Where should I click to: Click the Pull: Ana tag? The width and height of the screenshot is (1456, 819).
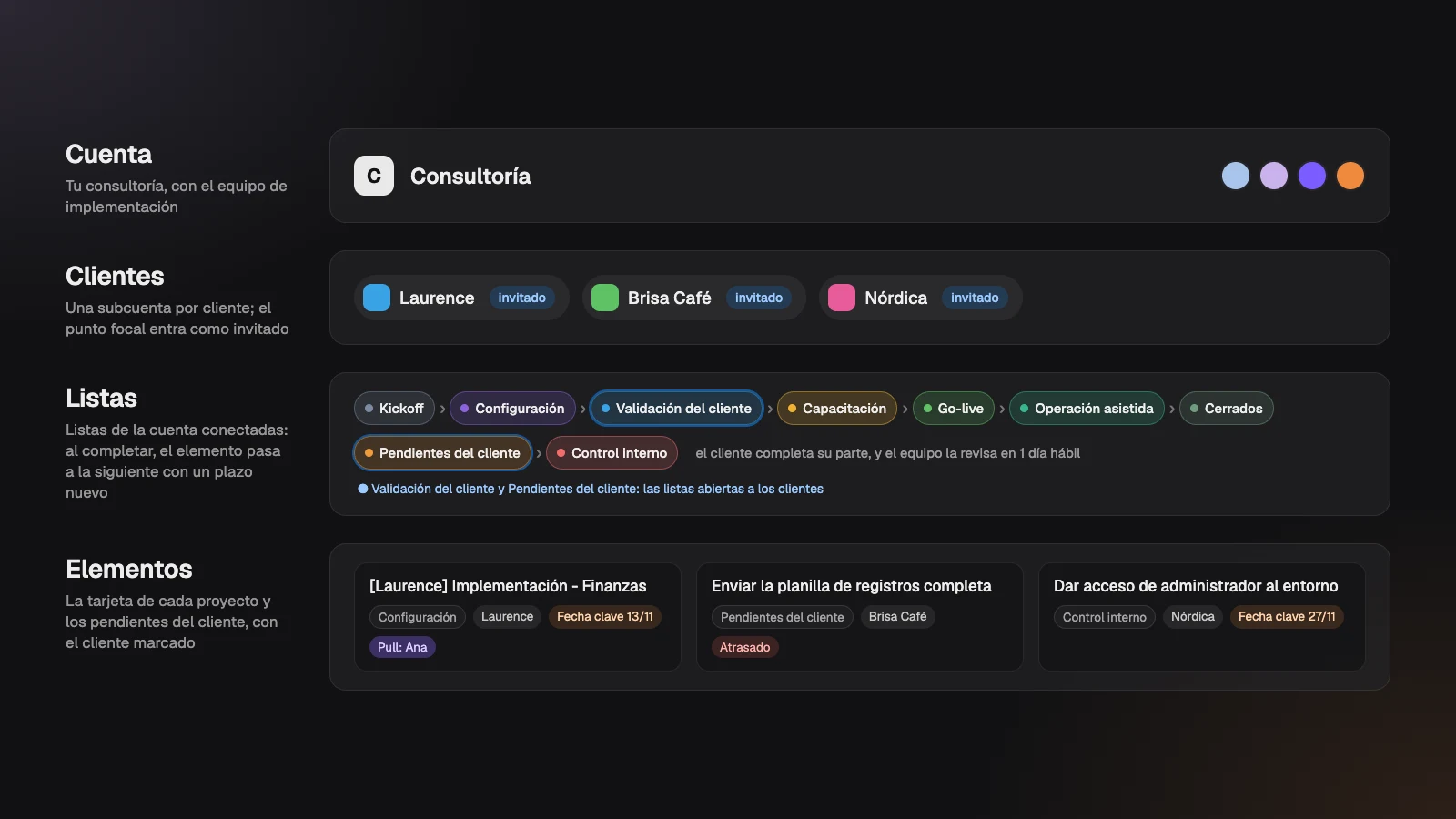(x=402, y=647)
